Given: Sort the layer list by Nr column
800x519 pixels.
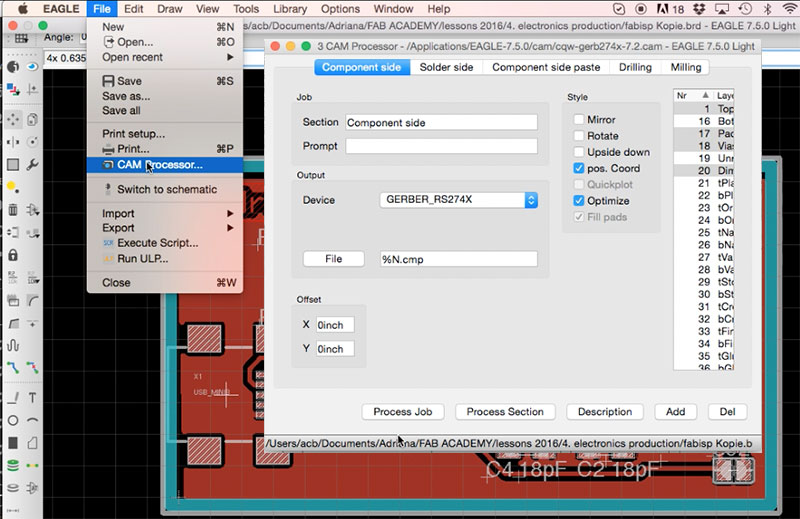Looking at the screenshot, I should click(692, 95).
